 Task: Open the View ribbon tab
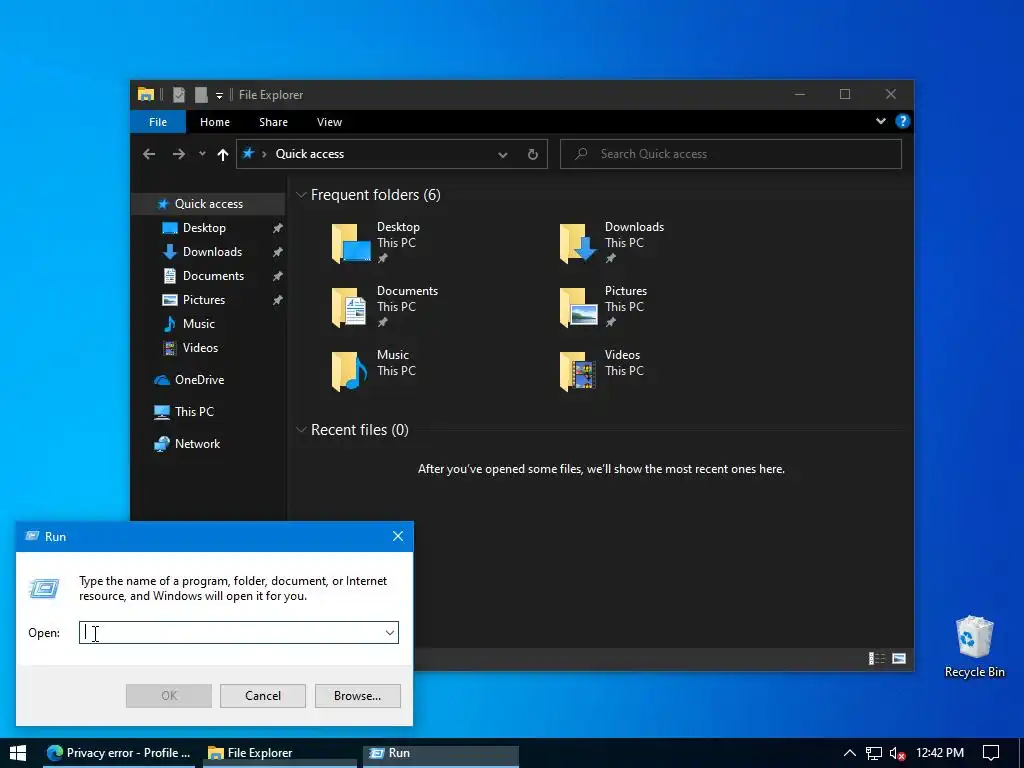329,122
